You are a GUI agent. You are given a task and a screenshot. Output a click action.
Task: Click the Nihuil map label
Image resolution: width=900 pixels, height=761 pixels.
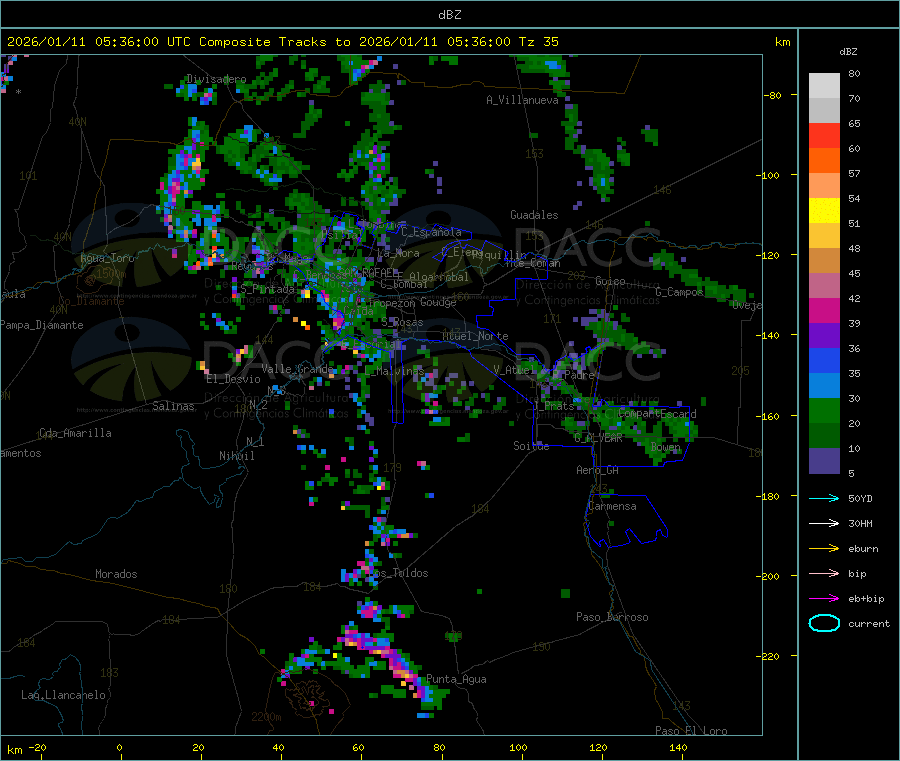coord(237,456)
